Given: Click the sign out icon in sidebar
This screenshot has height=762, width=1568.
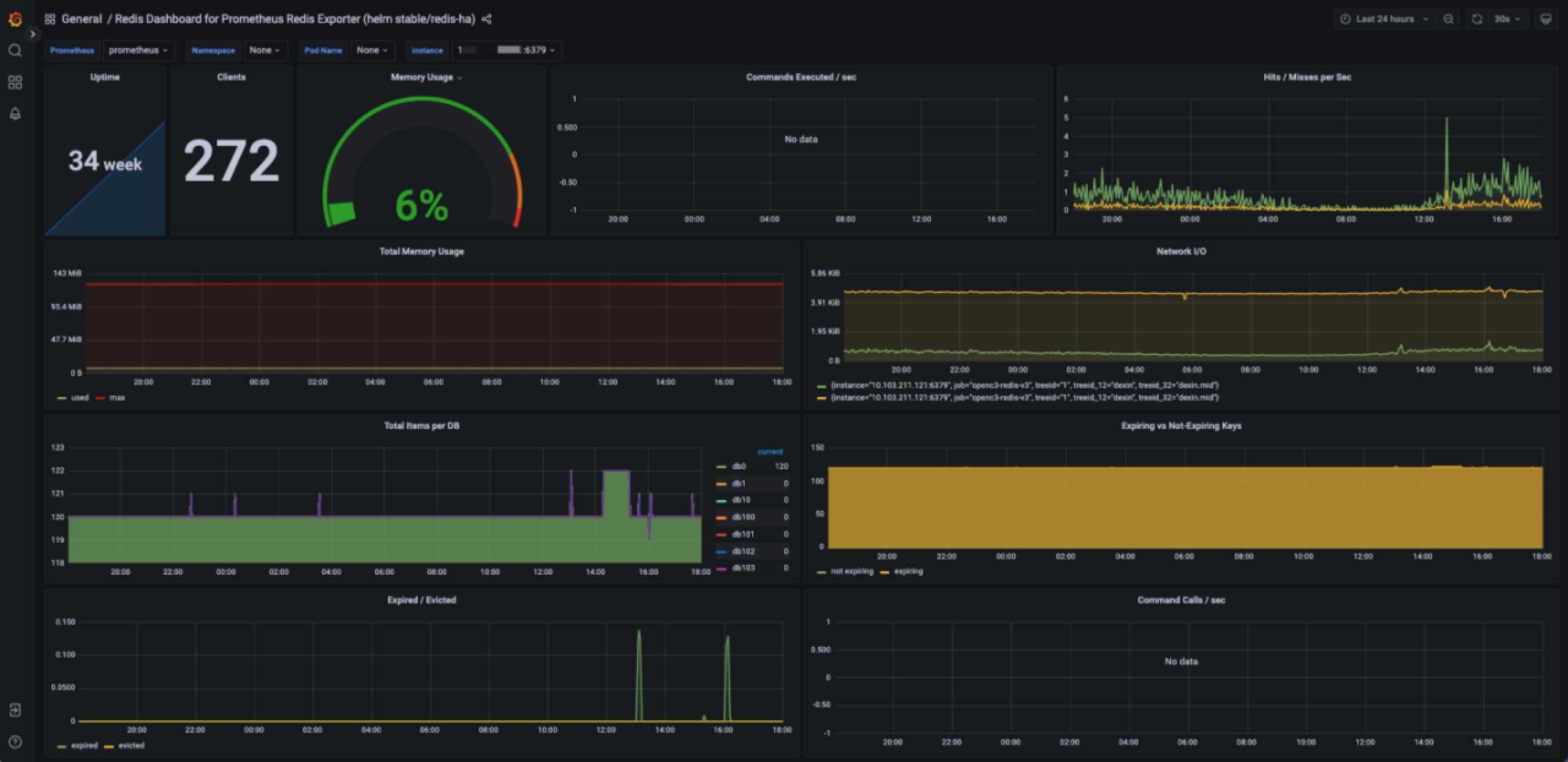Looking at the screenshot, I should (15, 710).
